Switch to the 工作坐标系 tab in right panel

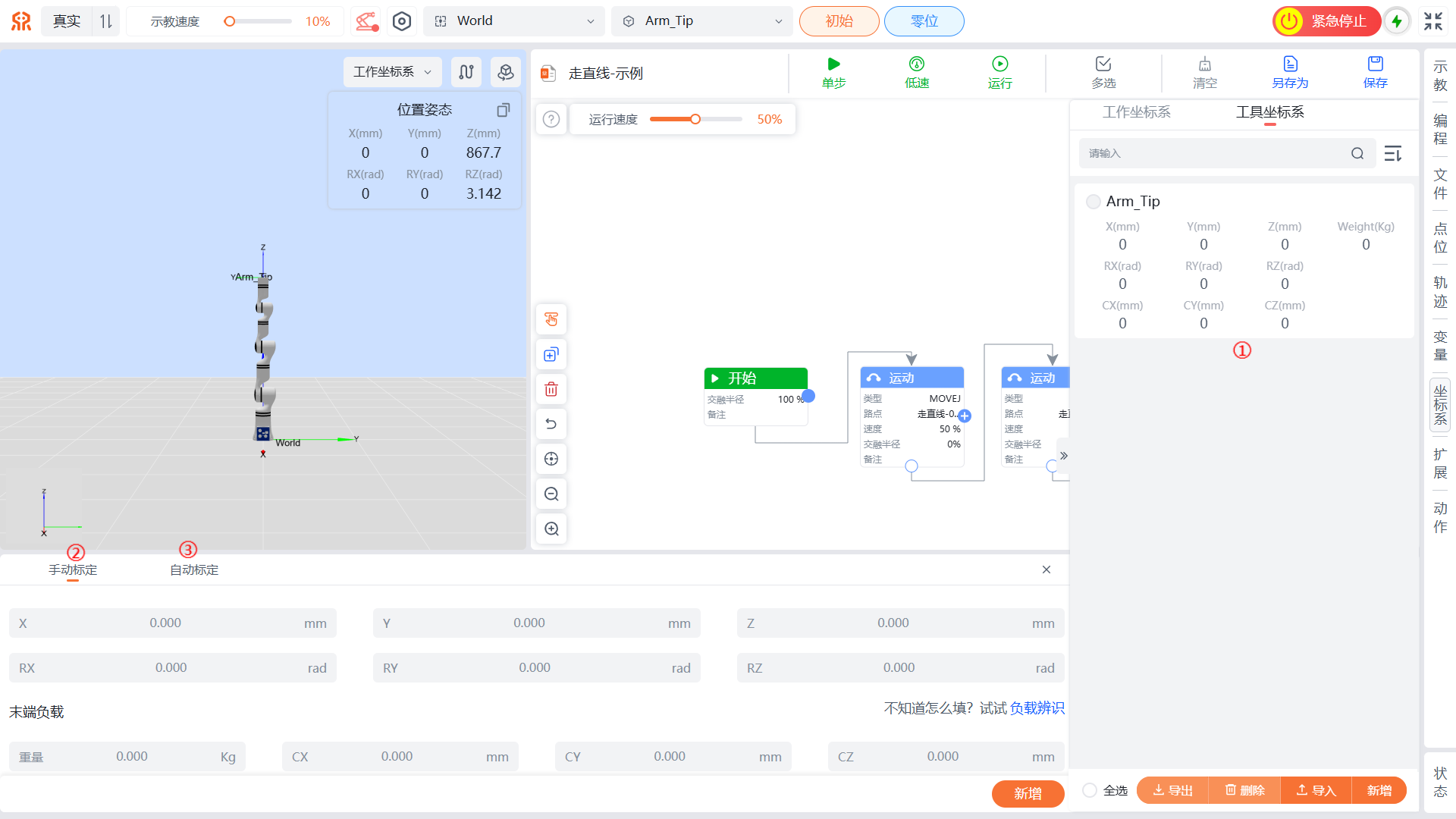pos(1136,112)
